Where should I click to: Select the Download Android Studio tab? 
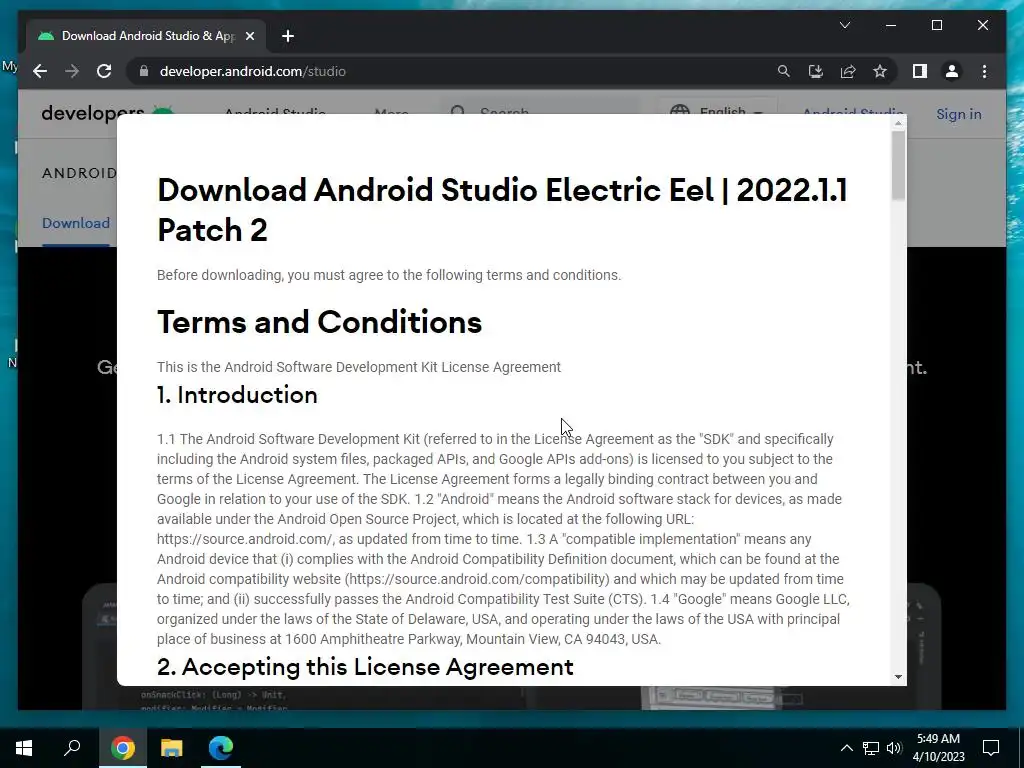coord(146,36)
